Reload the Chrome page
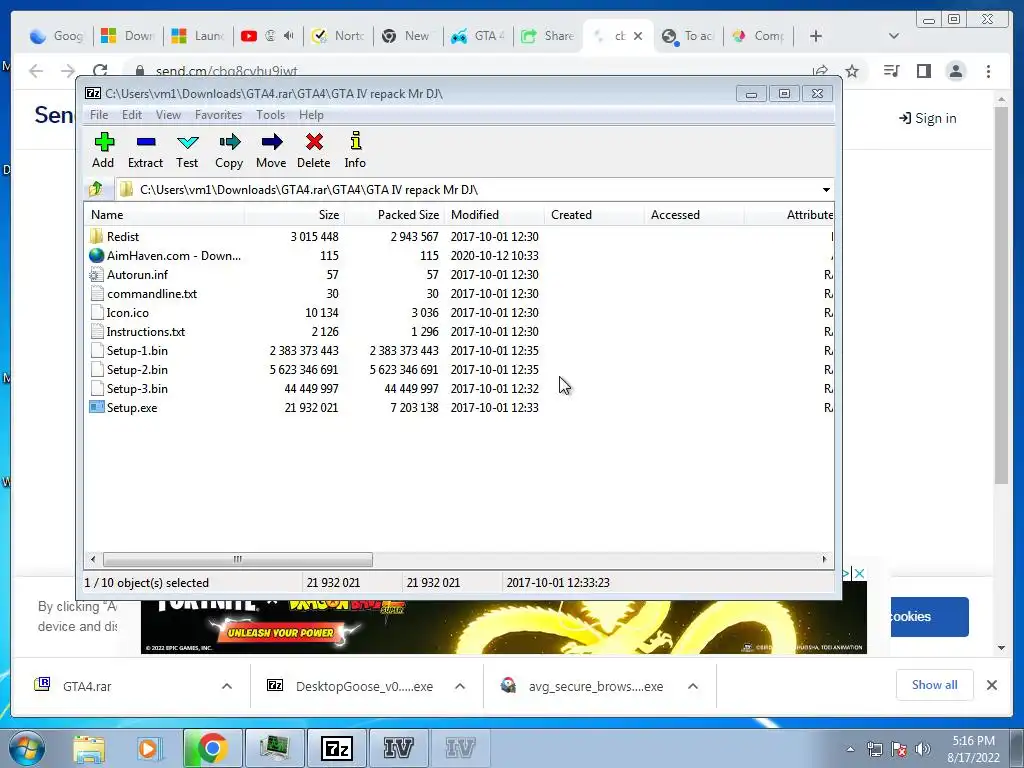 point(100,71)
